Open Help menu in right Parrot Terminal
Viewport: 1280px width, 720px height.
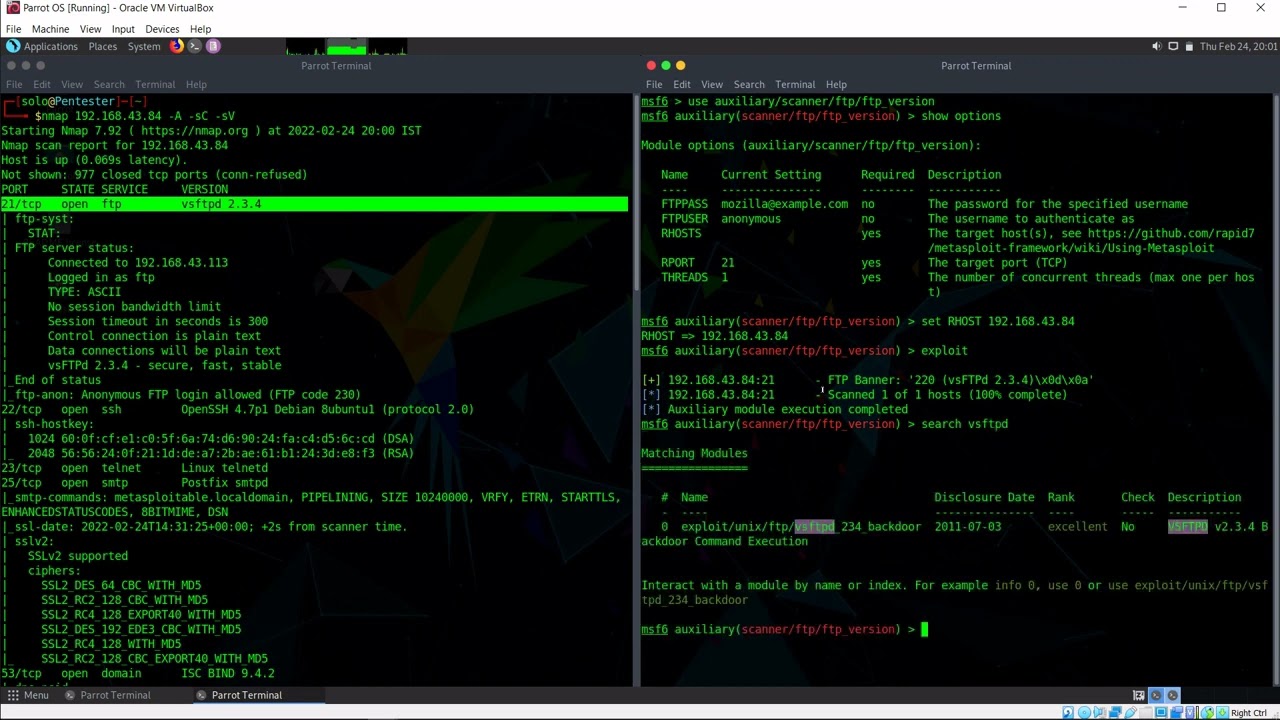[836, 84]
